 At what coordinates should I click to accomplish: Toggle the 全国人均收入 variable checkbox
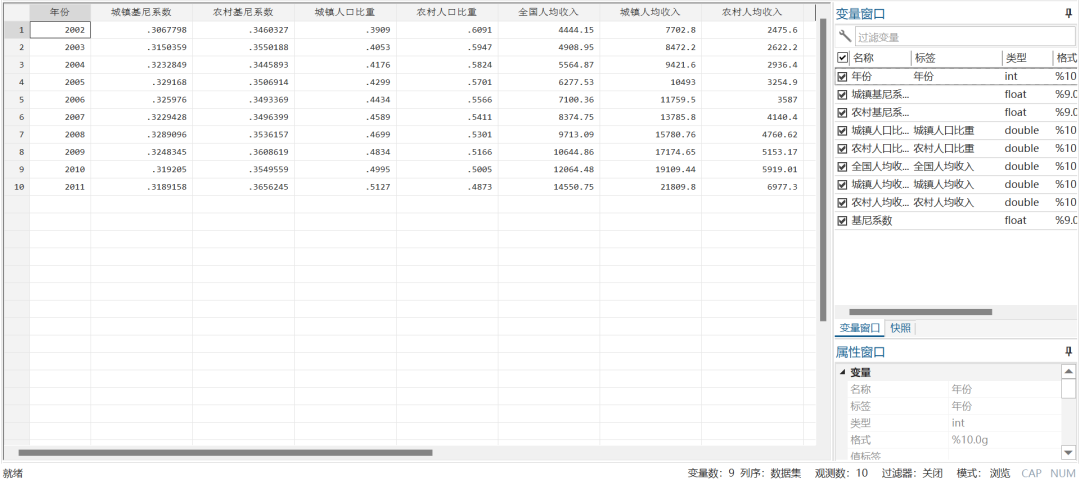pos(842,166)
